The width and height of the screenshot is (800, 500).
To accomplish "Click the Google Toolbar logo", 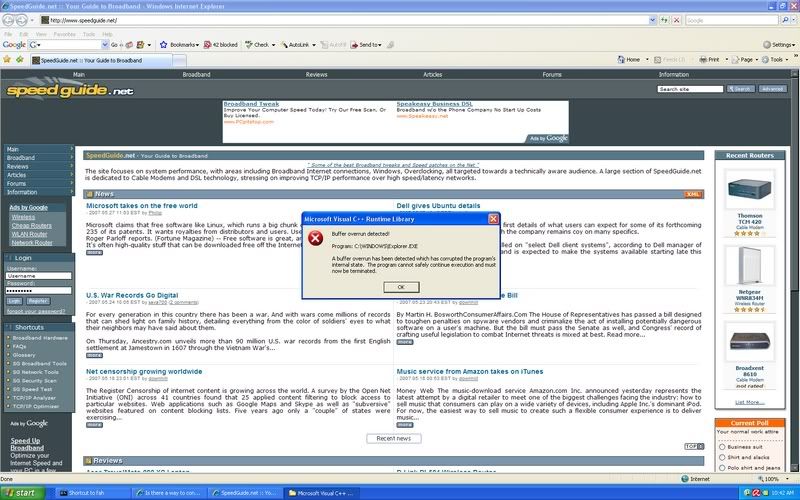I will tap(14, 45).
